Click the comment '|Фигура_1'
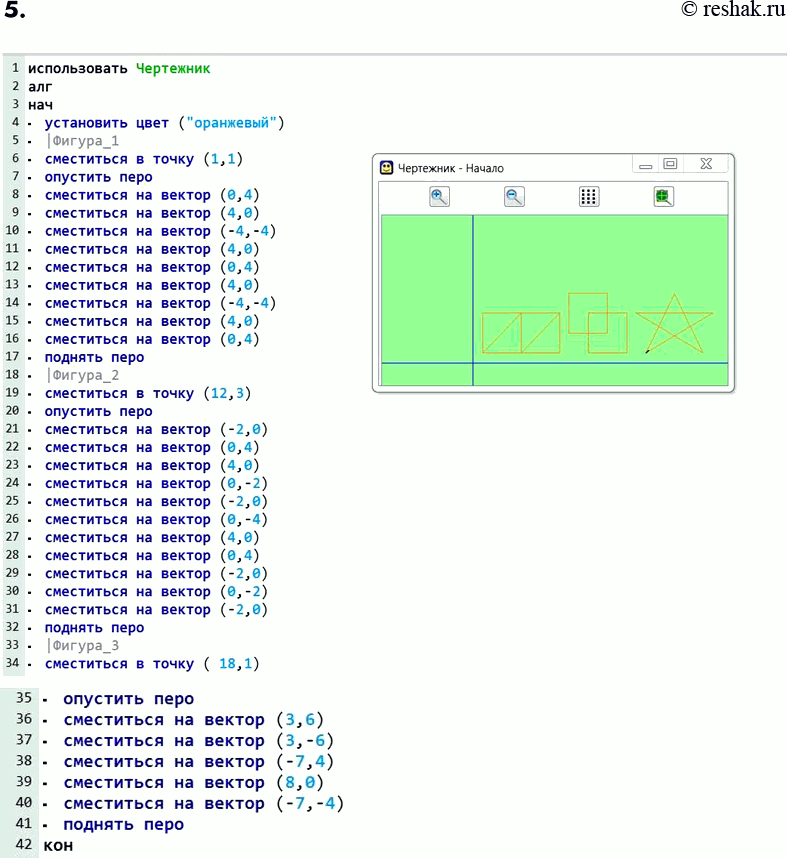 point(83,141)
